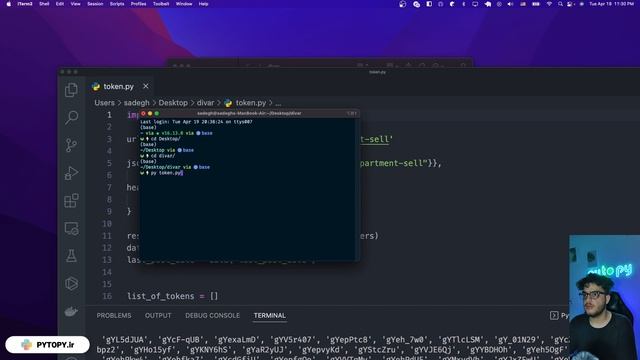Open the Search view in the activity bar
The width and height of the screenshot is (640, 360).
(x=71, y=118)
